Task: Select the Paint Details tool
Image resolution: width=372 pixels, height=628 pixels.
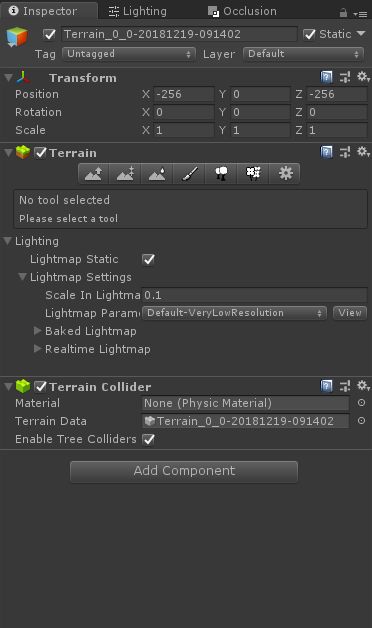Action: tap(253, 173)
